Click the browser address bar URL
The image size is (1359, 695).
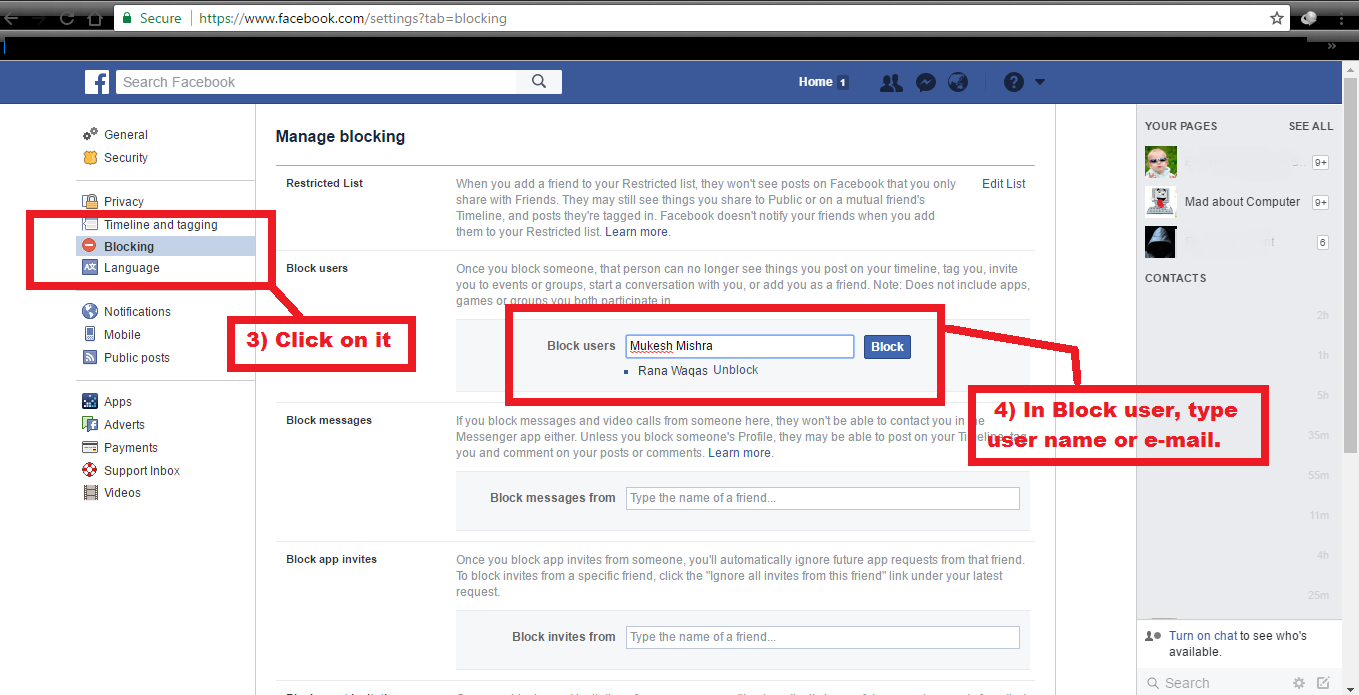click(x=352, y=18)
